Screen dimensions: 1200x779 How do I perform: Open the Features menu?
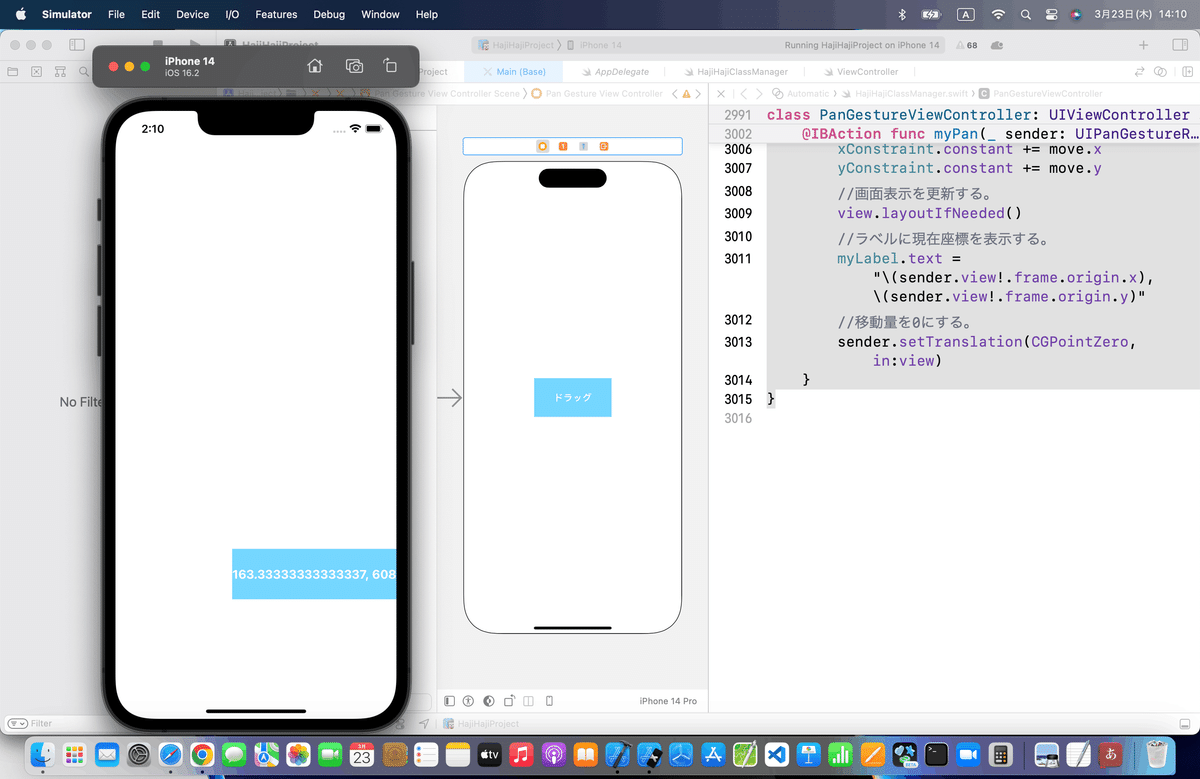coord(276,14)
